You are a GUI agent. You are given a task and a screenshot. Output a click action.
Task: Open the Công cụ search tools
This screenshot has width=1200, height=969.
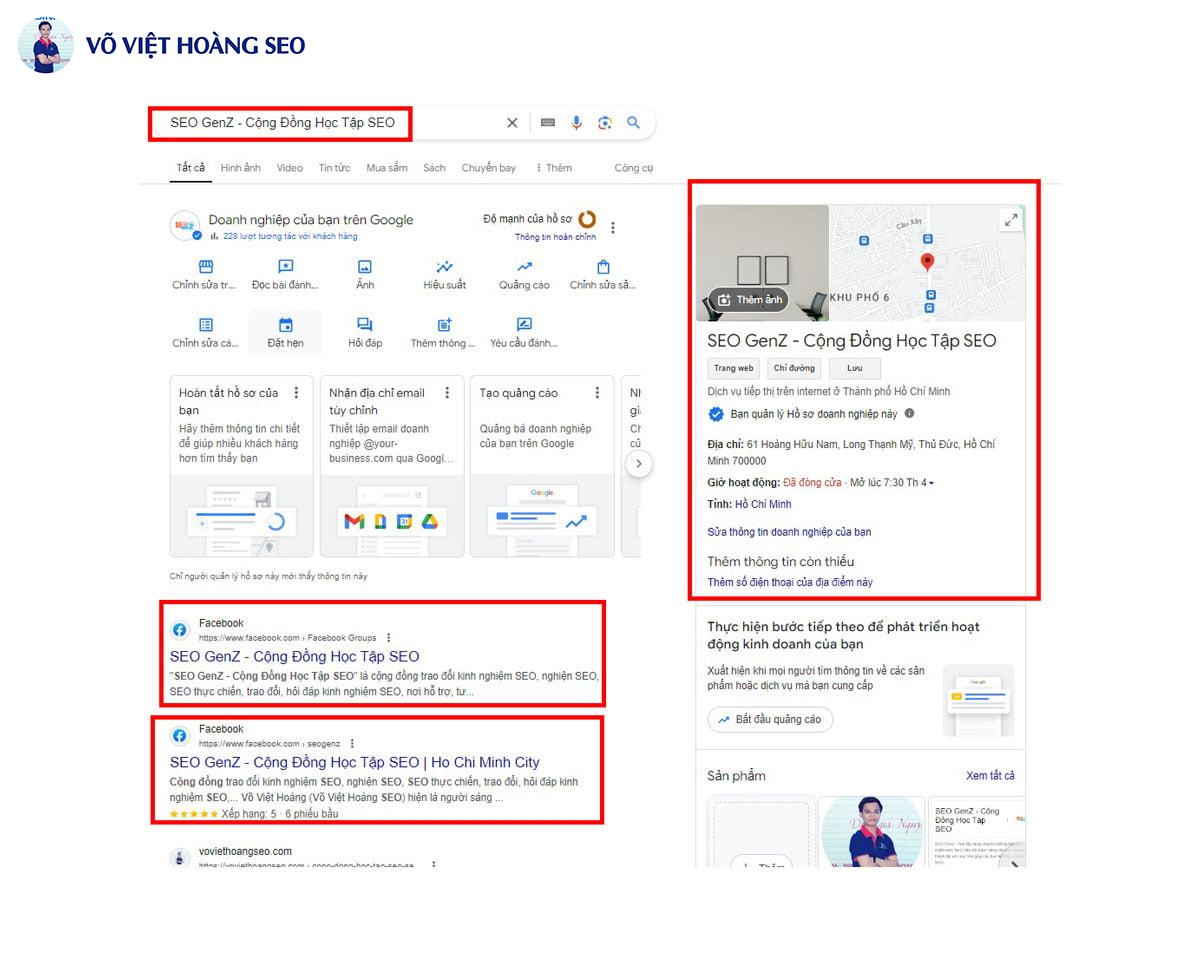[x=633, y=168]
